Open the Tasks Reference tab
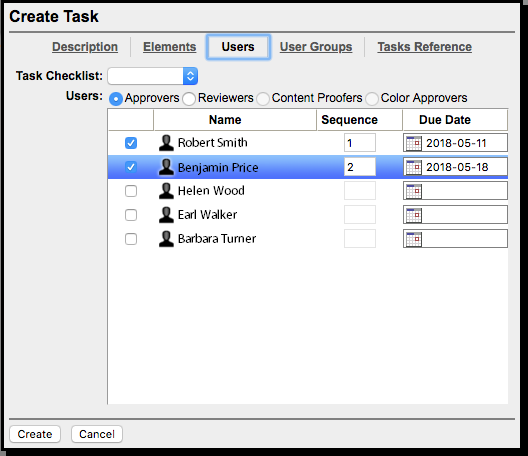Image resolution: width=528 pixels, height=456 pixels. click(424, 47)
